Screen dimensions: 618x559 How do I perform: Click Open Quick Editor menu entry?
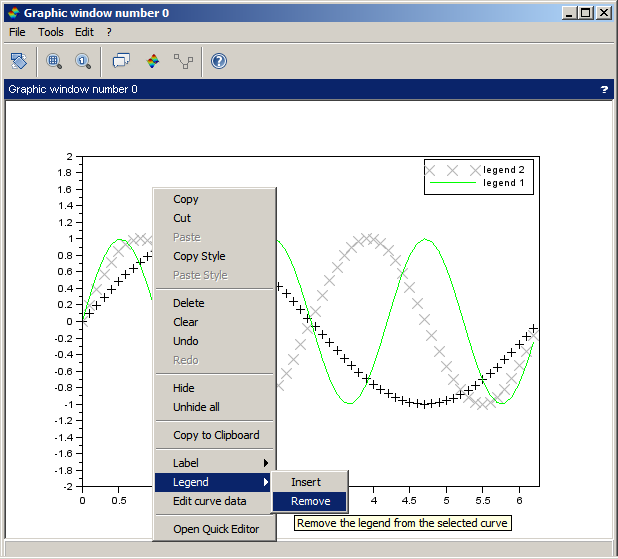(x=216, y=529)
